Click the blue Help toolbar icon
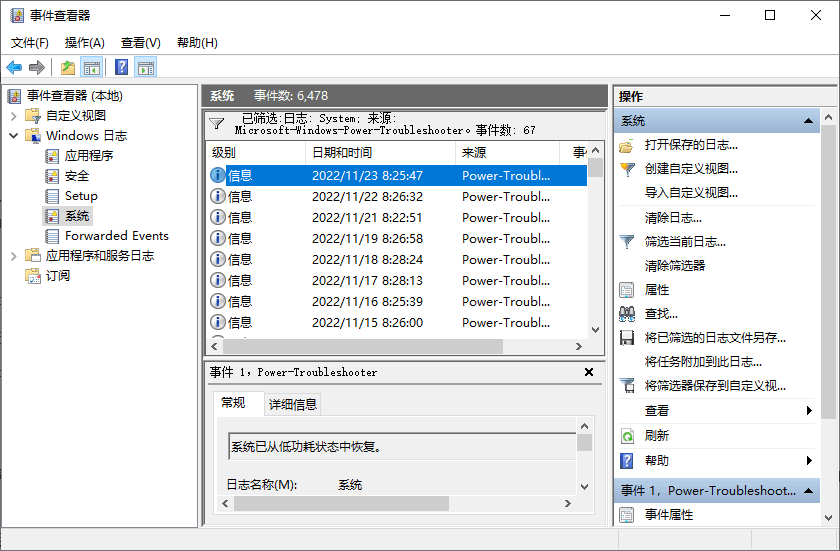The width and height of the screenshot is (840, 551). [x=122, y=67]
